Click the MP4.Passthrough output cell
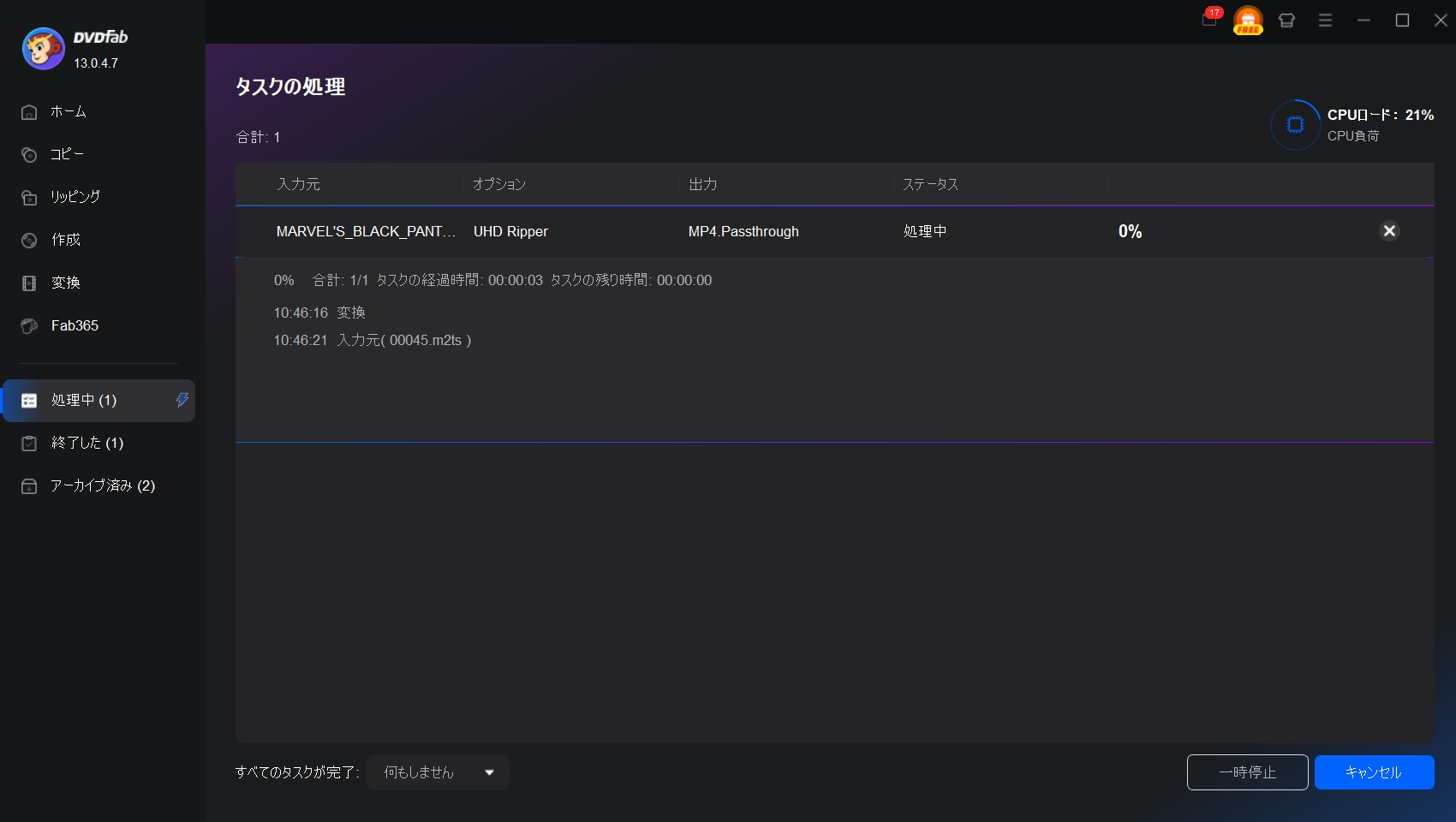 [x=743, y=231]
